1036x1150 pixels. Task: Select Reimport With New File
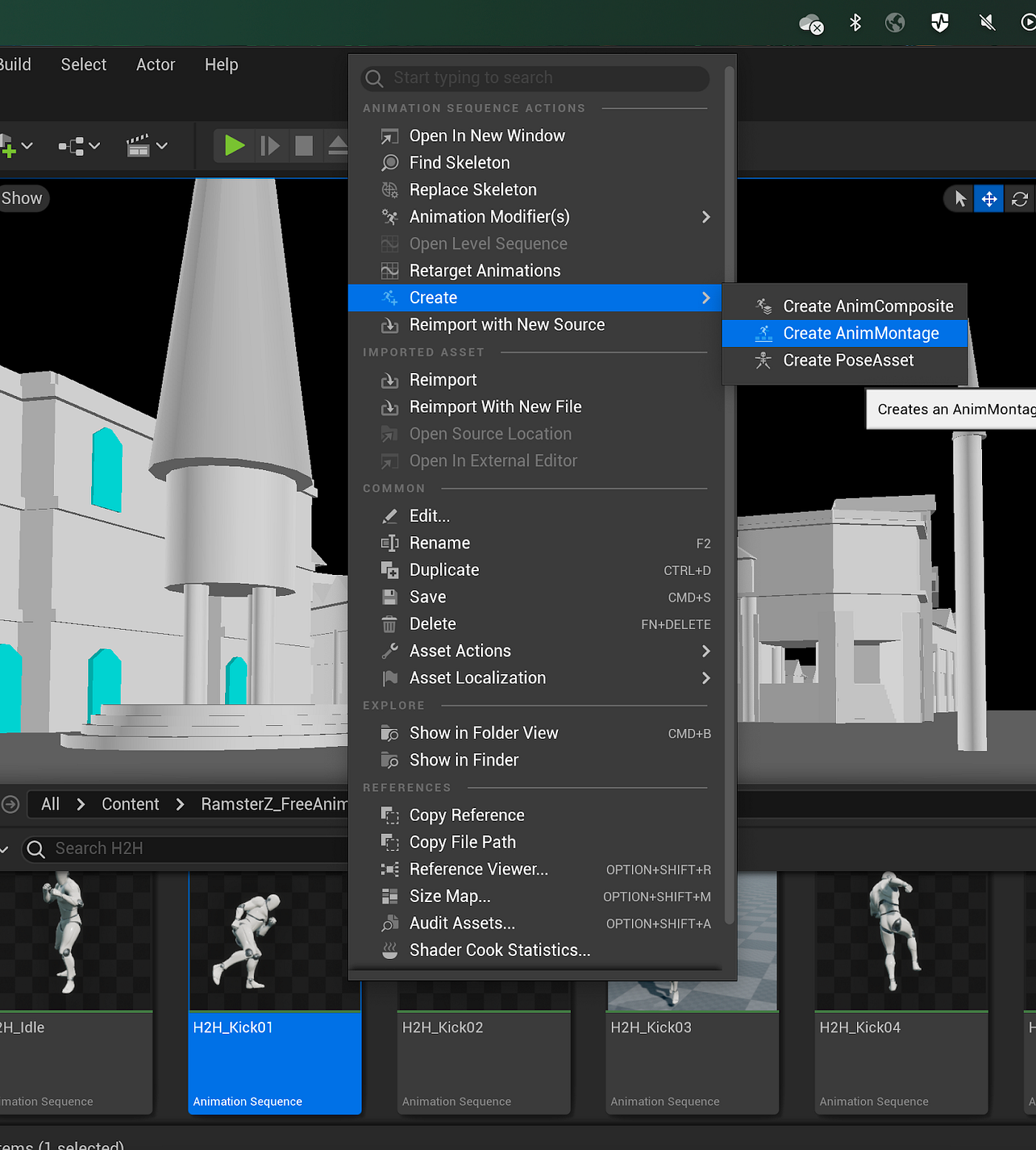tap(535, 407)
